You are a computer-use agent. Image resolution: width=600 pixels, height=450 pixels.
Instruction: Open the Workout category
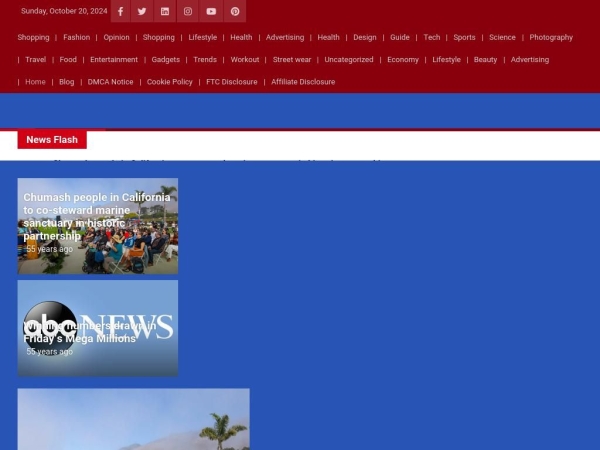pyautogui.click(x=245, y=60)
